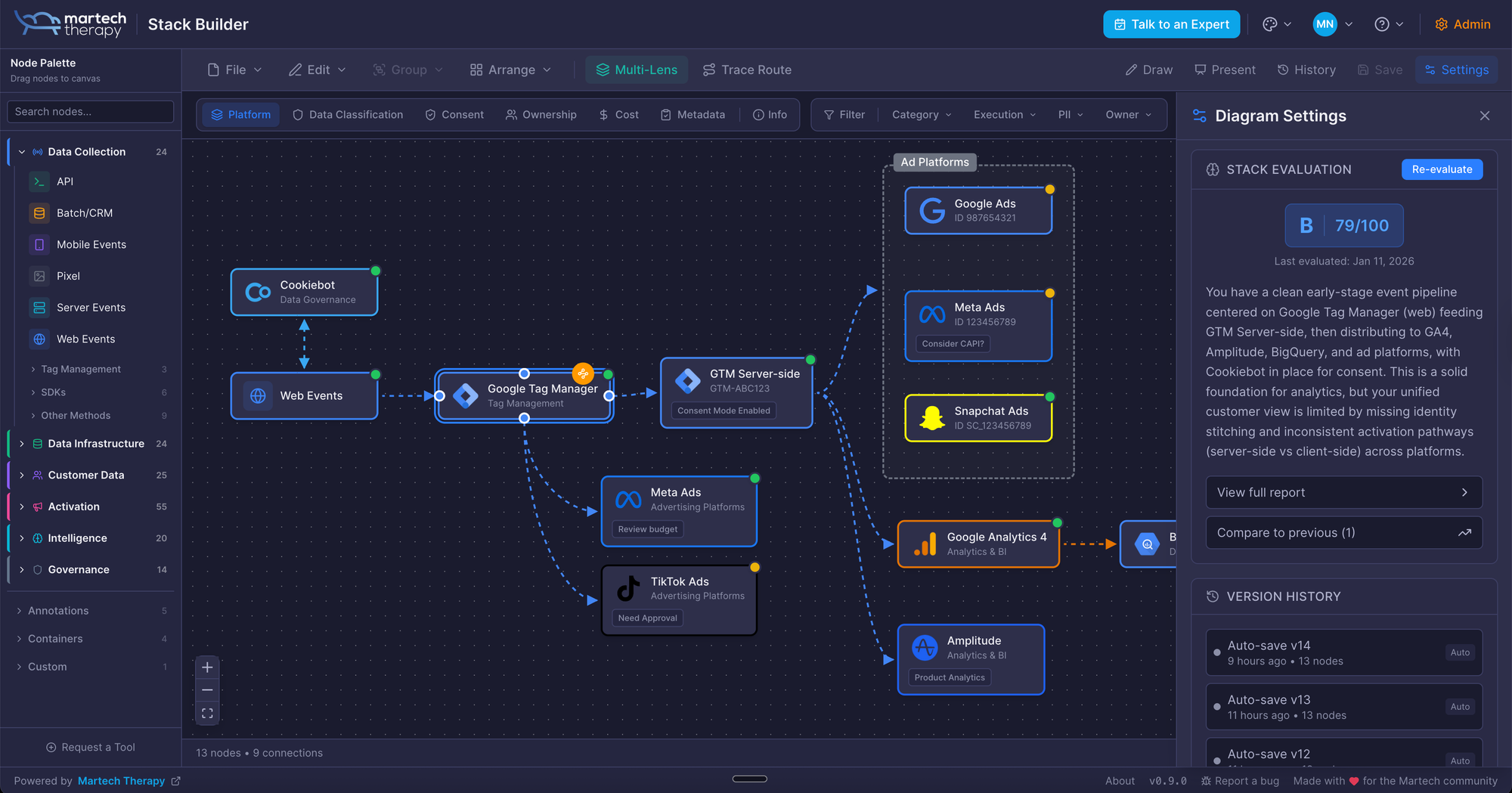Switch to the Consent lens
1512x793 pixels.
(454, 115)
